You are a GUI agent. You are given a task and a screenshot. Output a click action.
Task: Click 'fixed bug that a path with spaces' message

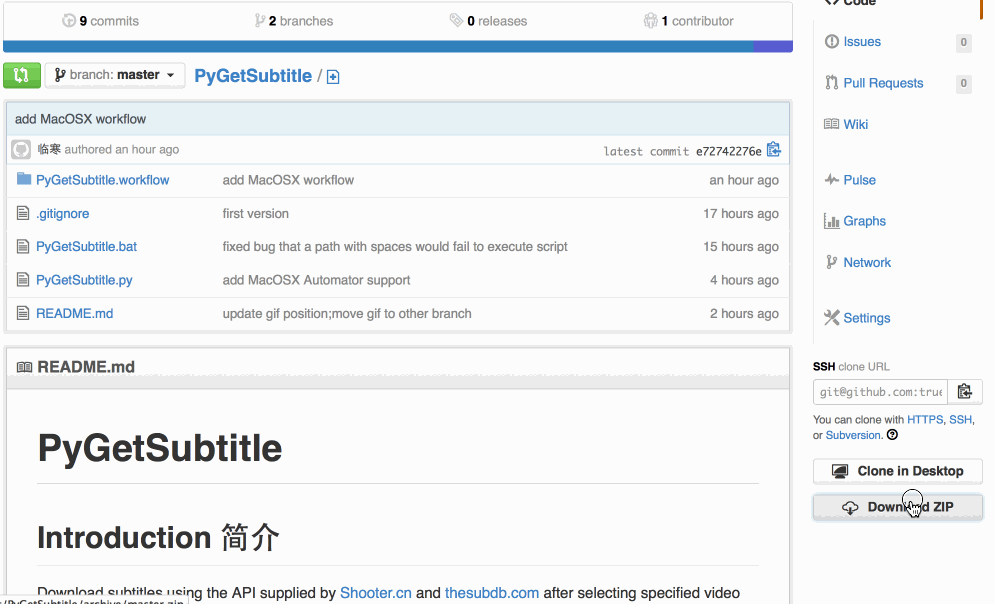tap(395, 247)
